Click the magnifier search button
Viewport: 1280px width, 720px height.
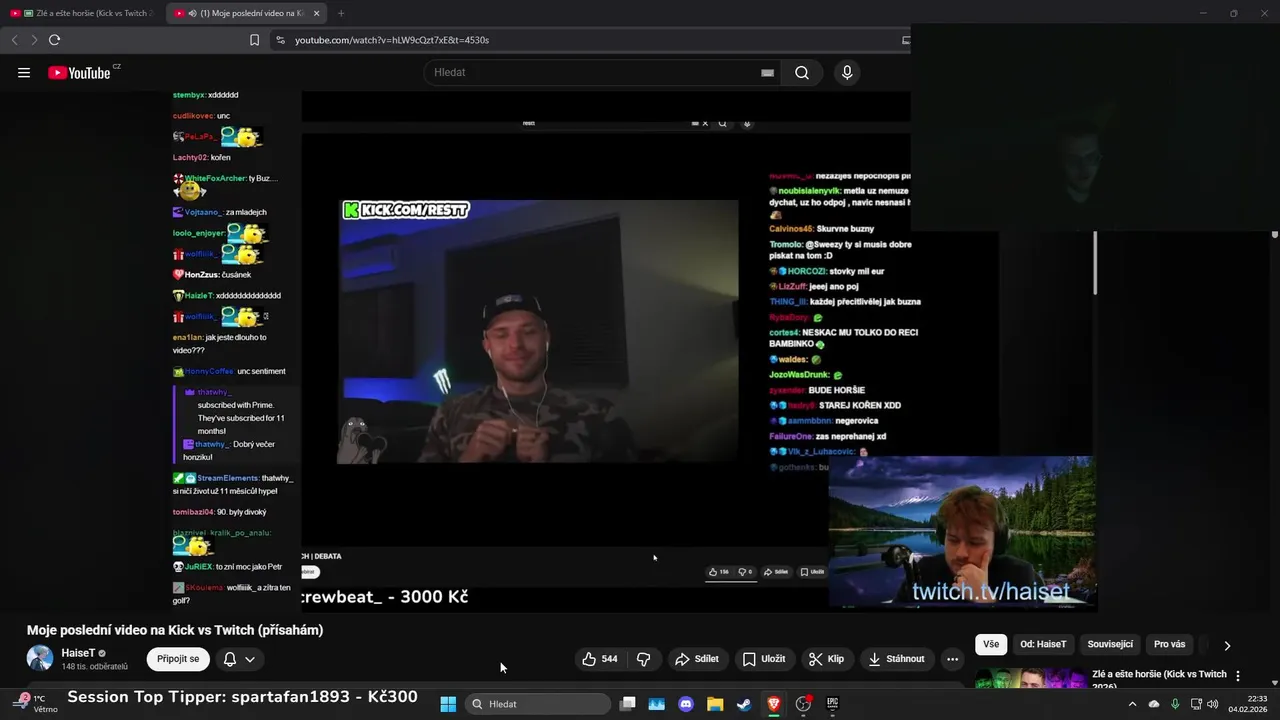click(802, 73)
